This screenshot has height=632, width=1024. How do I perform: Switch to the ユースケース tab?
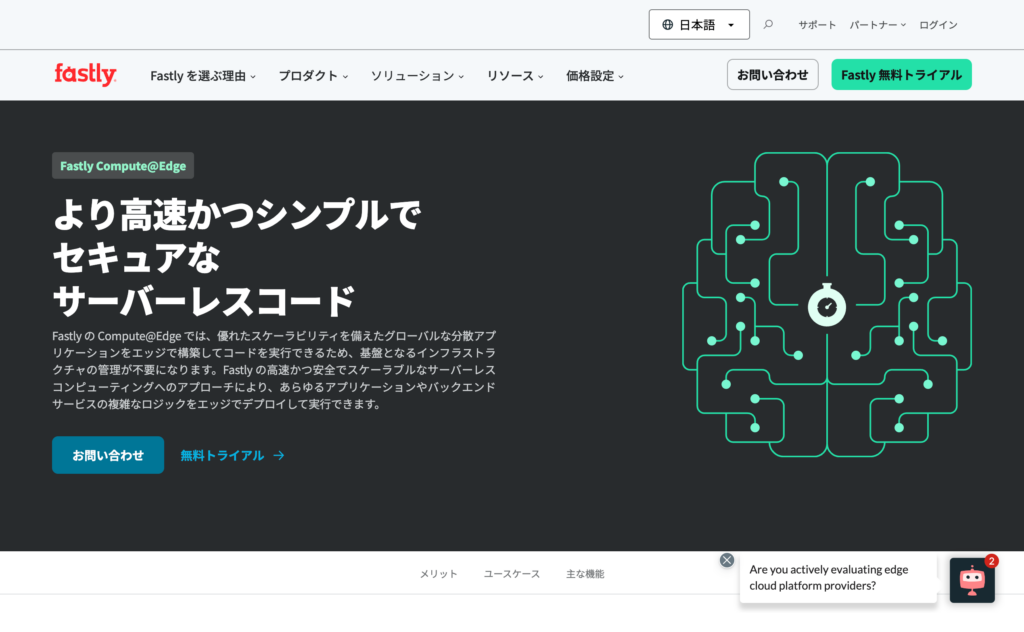point(512,574)
